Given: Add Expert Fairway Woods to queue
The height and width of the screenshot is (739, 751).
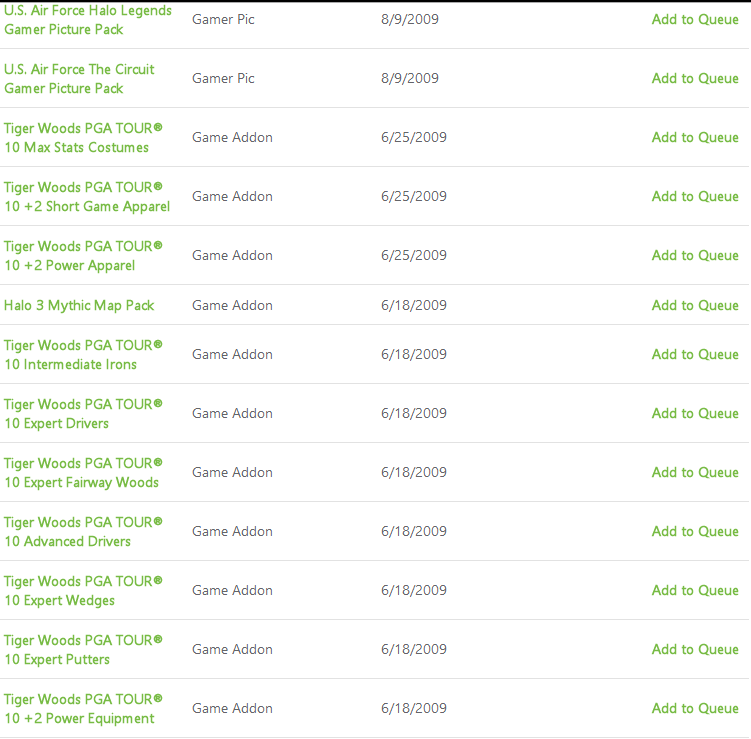Looking at the screenshot, I should tap(695, 472).
